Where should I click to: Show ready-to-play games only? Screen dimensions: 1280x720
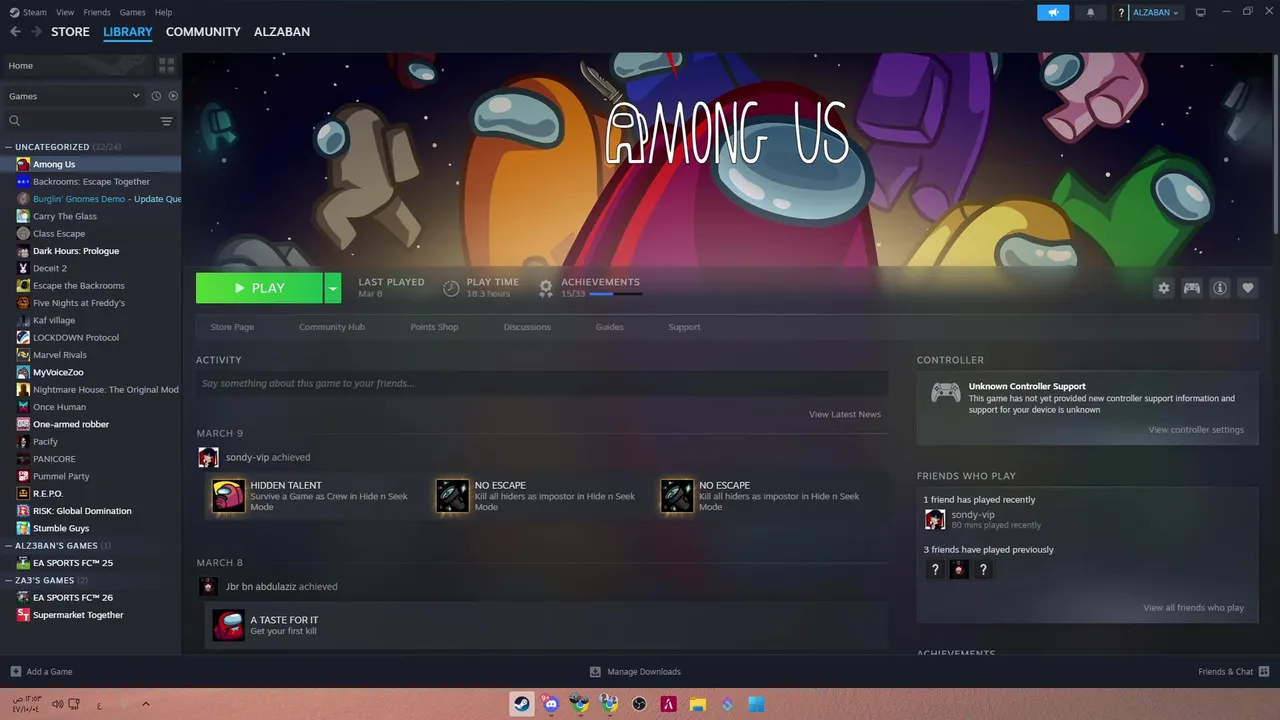tap(173, 96)
